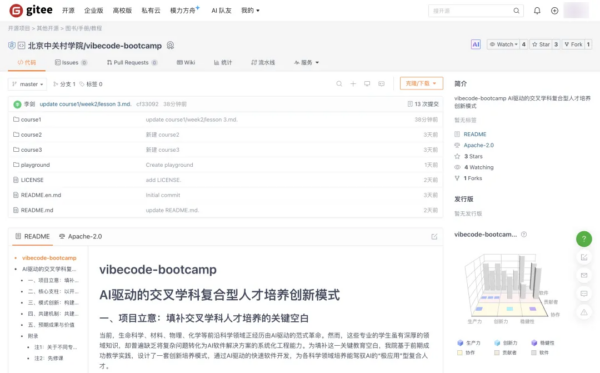Switch to the Wiki tab
This screenshot has width=600, height=373.
pos(186,62)
